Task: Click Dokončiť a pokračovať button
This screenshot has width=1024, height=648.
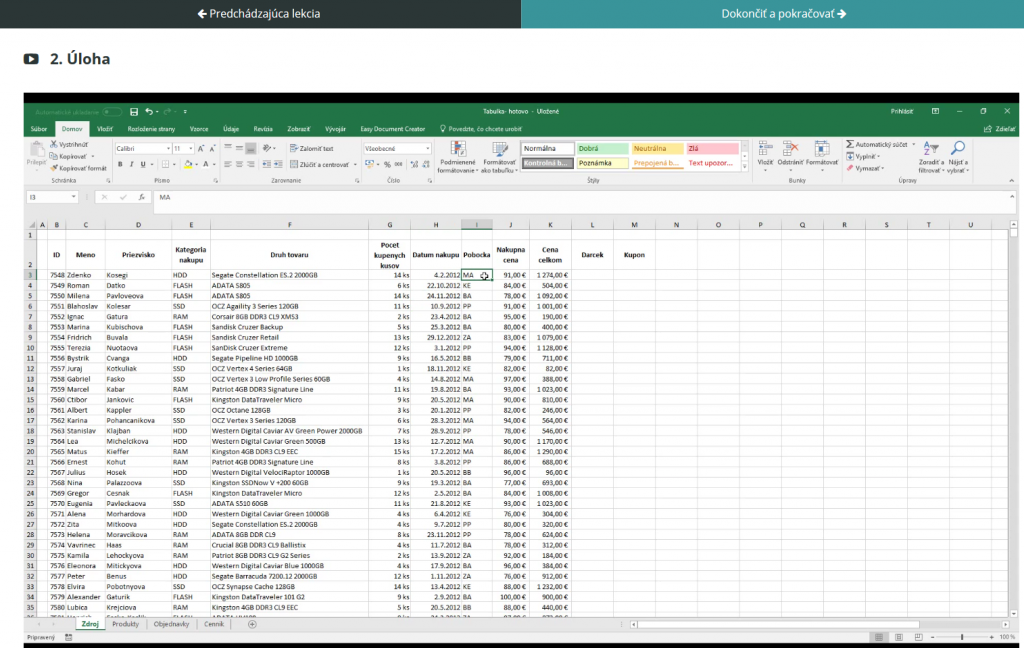Action: coord(773,14)
